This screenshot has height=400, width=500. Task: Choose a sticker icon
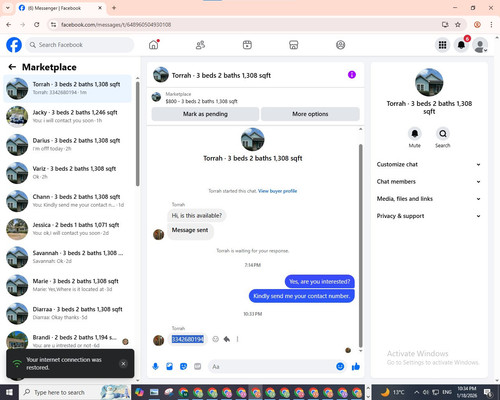pos(183,367)
